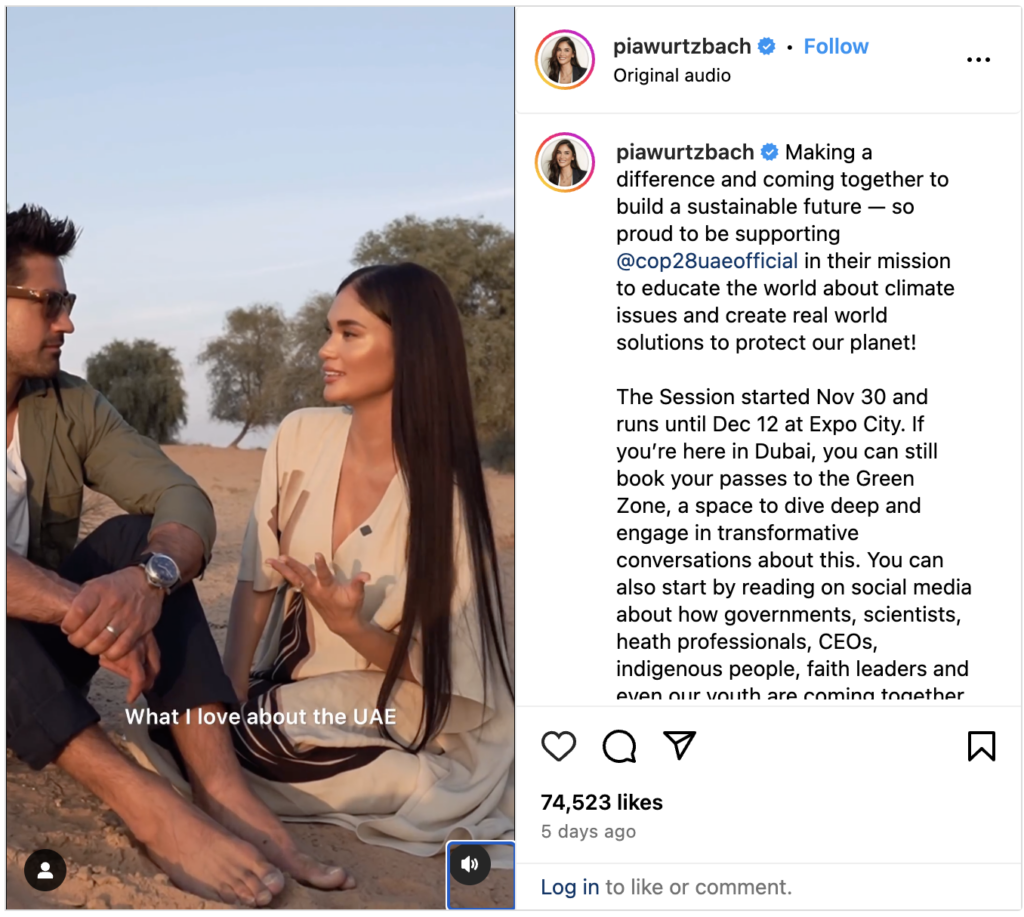
Task: Click Log in to like or comment
Action: pyautogui.click(x=569, y=887)
